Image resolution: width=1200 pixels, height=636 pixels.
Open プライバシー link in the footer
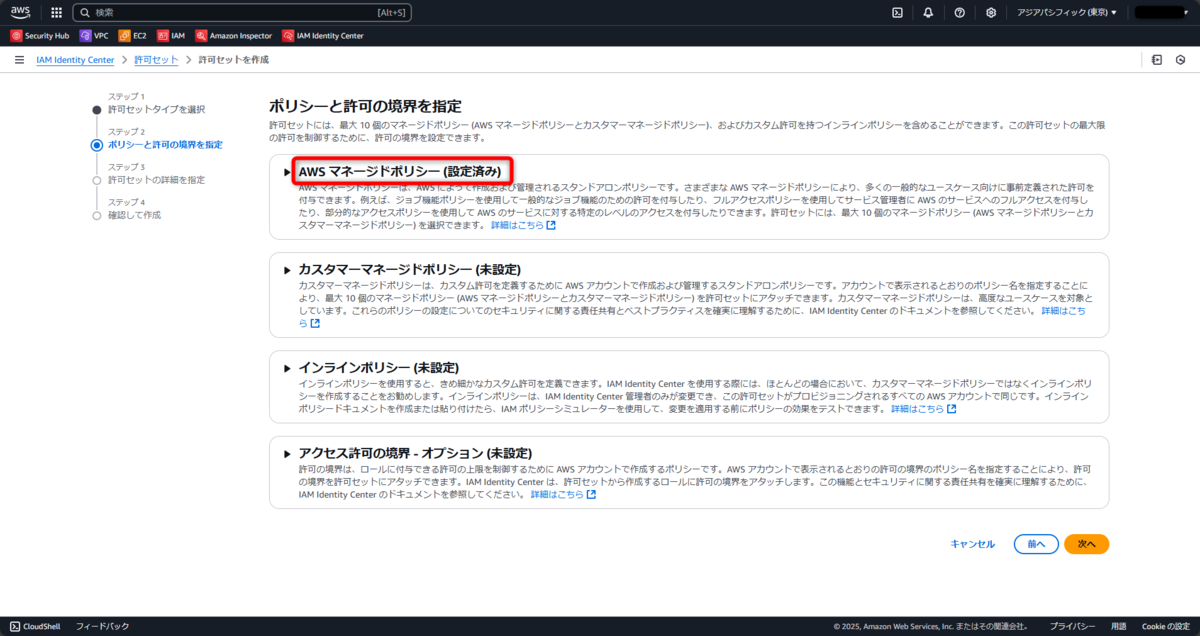(x=1072, y=626)
